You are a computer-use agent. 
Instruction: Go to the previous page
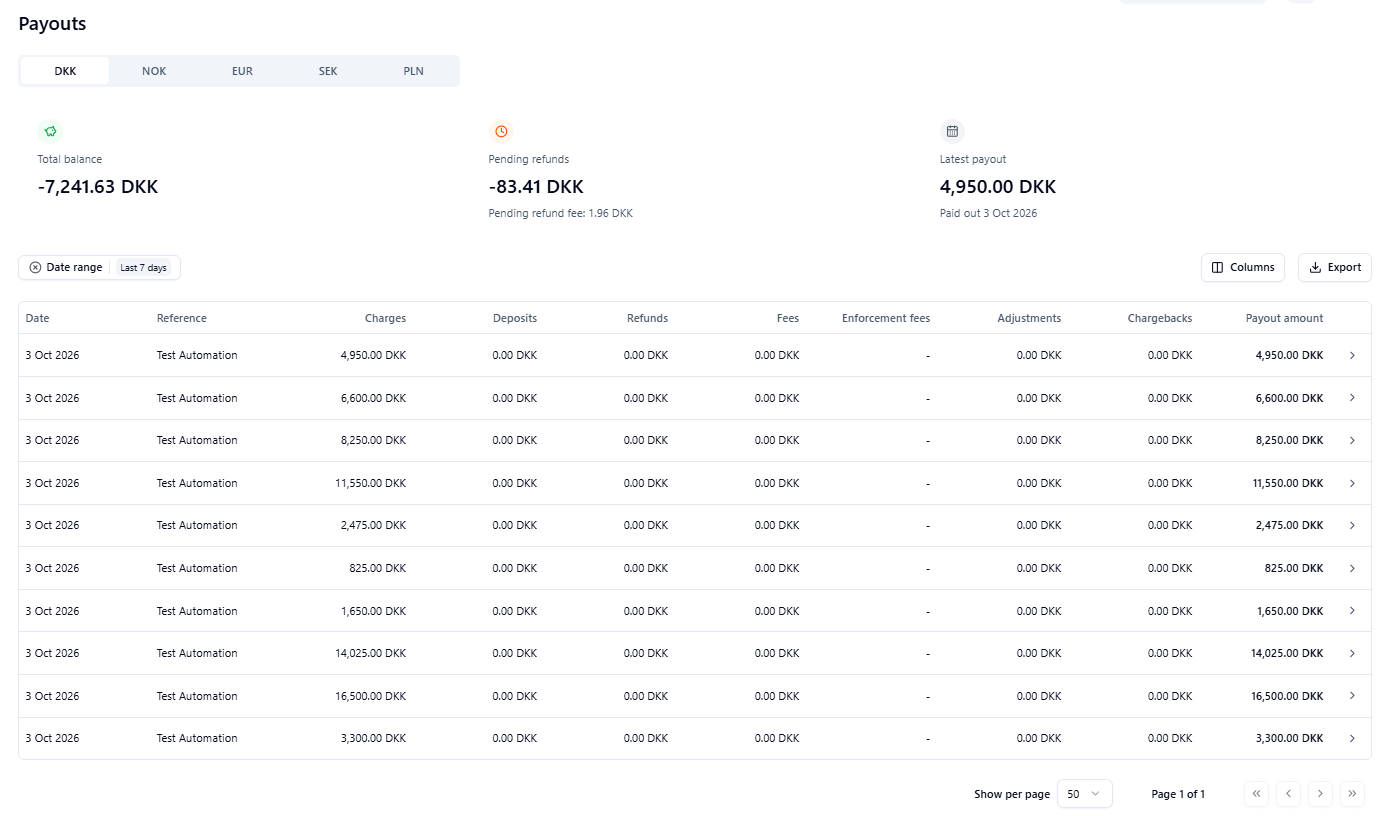coord(1289,794)
